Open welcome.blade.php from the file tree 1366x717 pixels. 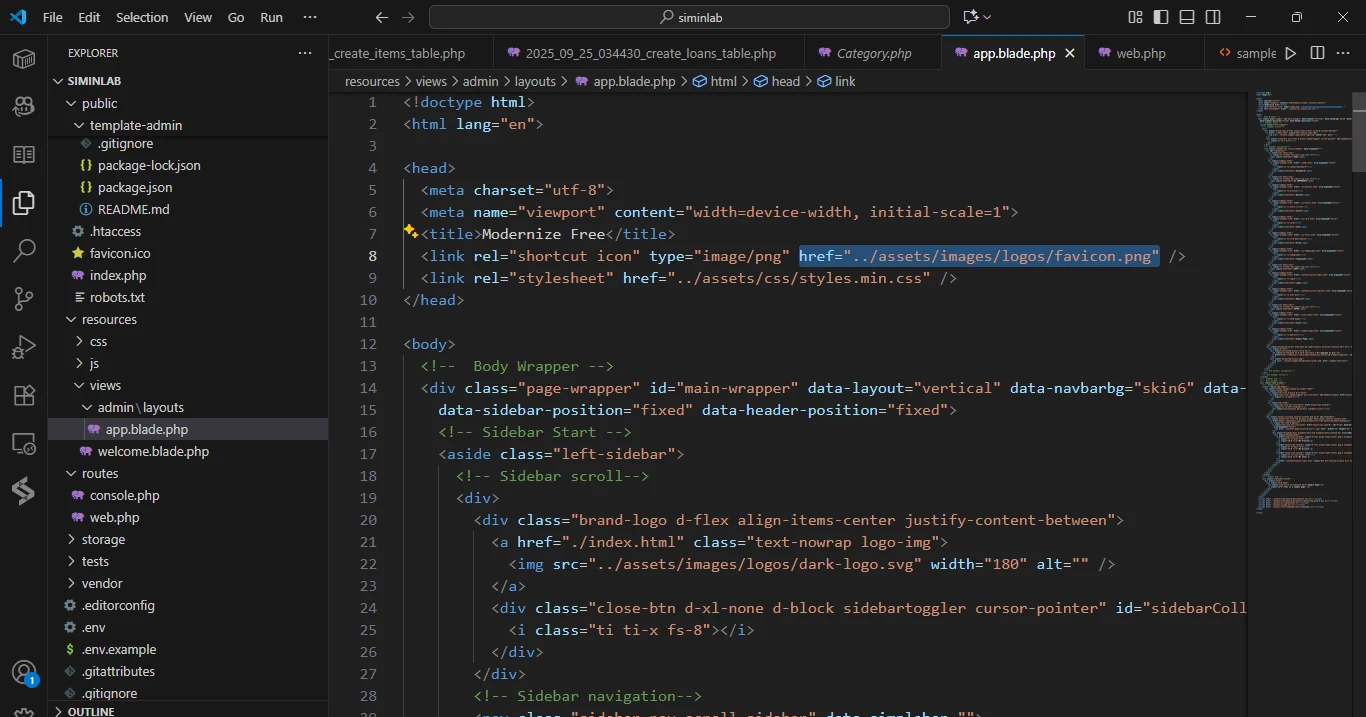click(x=153, y=451)
